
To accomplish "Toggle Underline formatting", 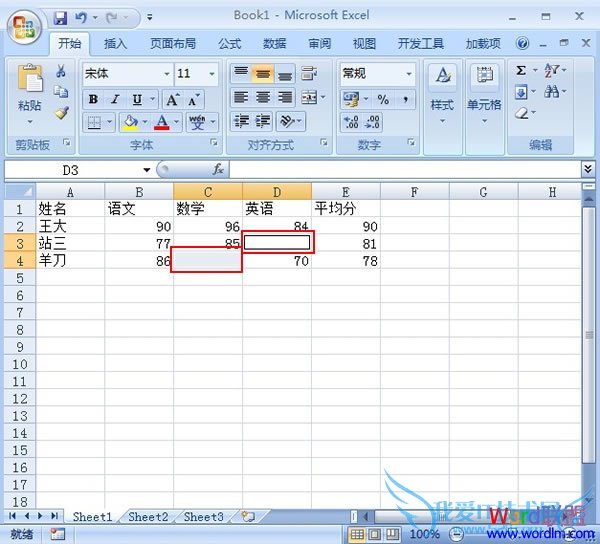I will coord(137,99).
